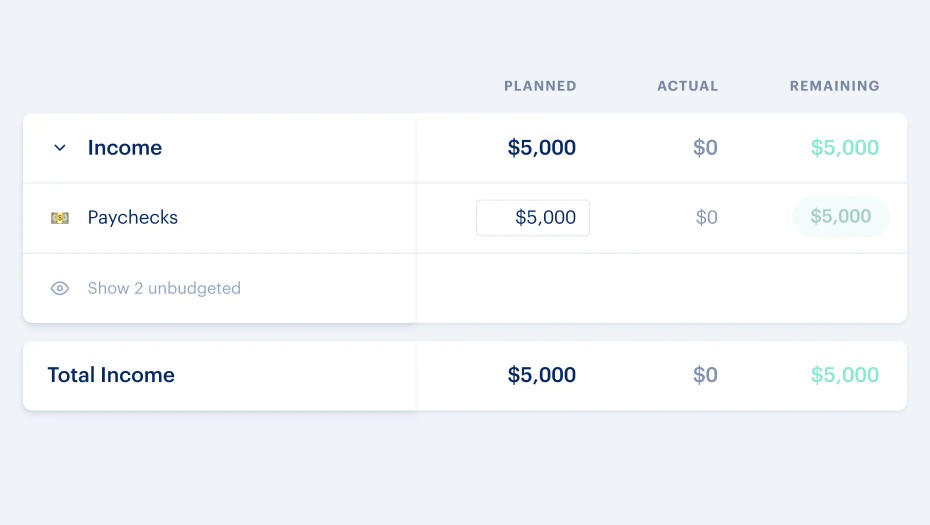Click the empty area beside Show unbudgeted row
This screenshot has width=930, height=525.
point(660,289)
